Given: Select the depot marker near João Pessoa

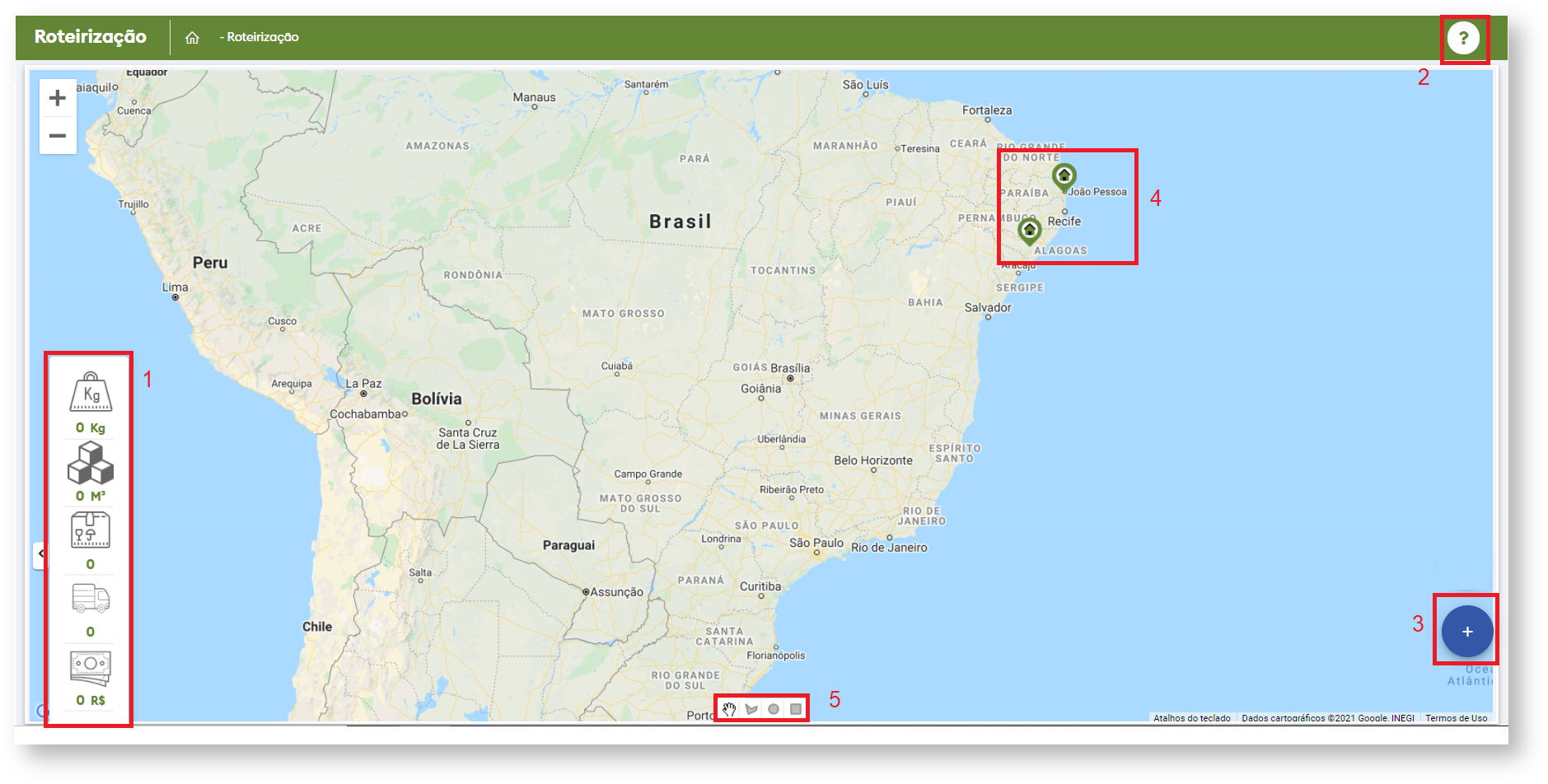Looking at the screenshot, I should pyautogui.click(x=1064, y=176).
